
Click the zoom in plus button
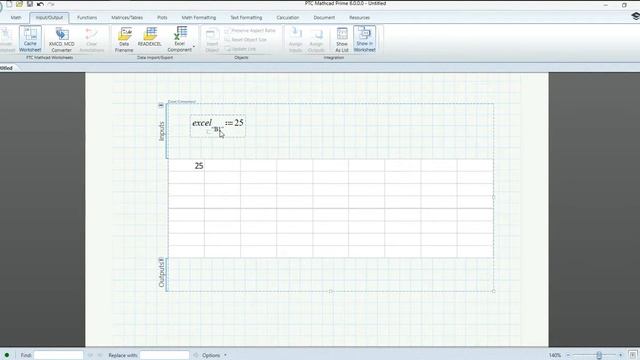coord(620,355)
